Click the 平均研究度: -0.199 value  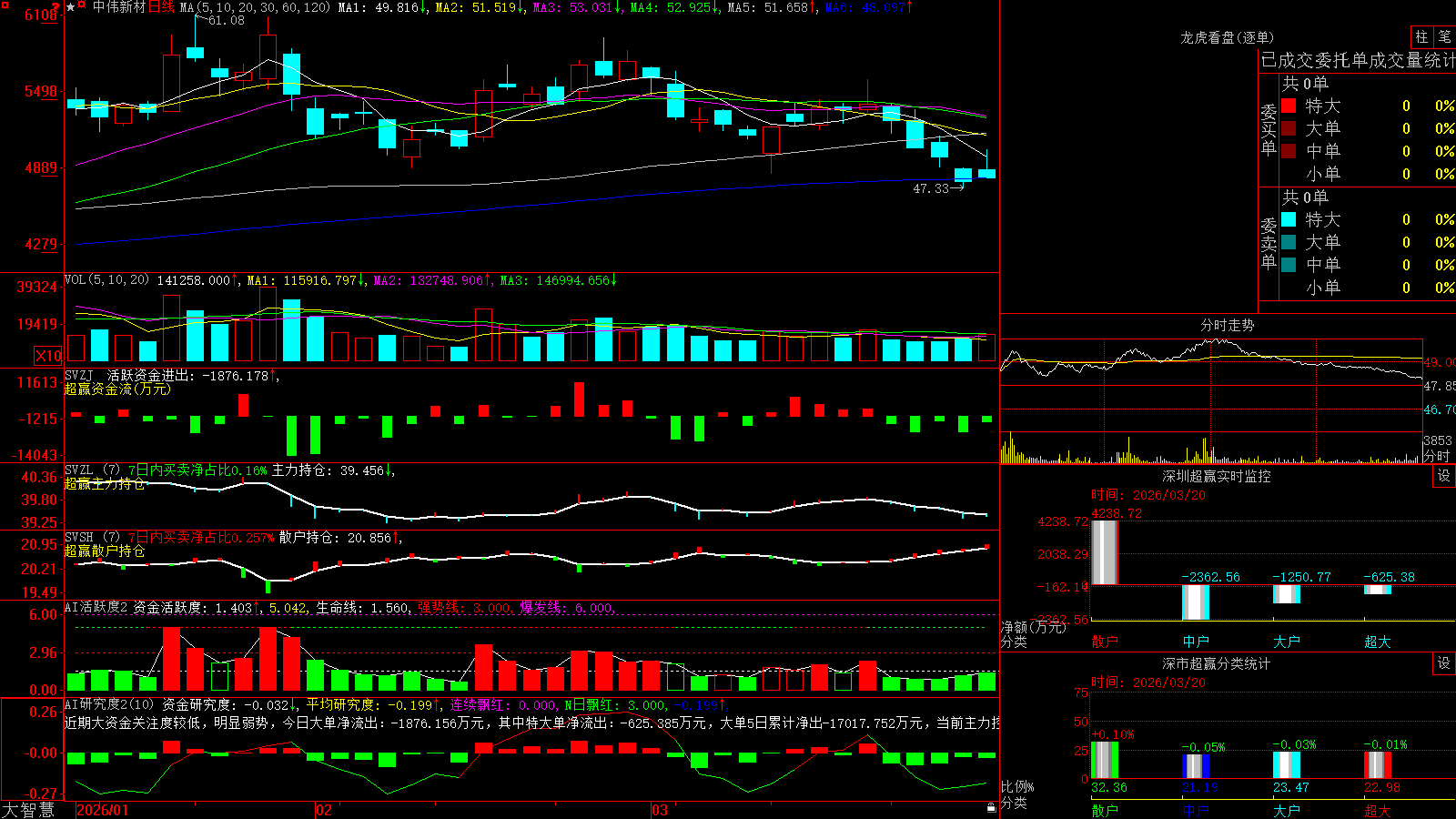pos(370,704)
